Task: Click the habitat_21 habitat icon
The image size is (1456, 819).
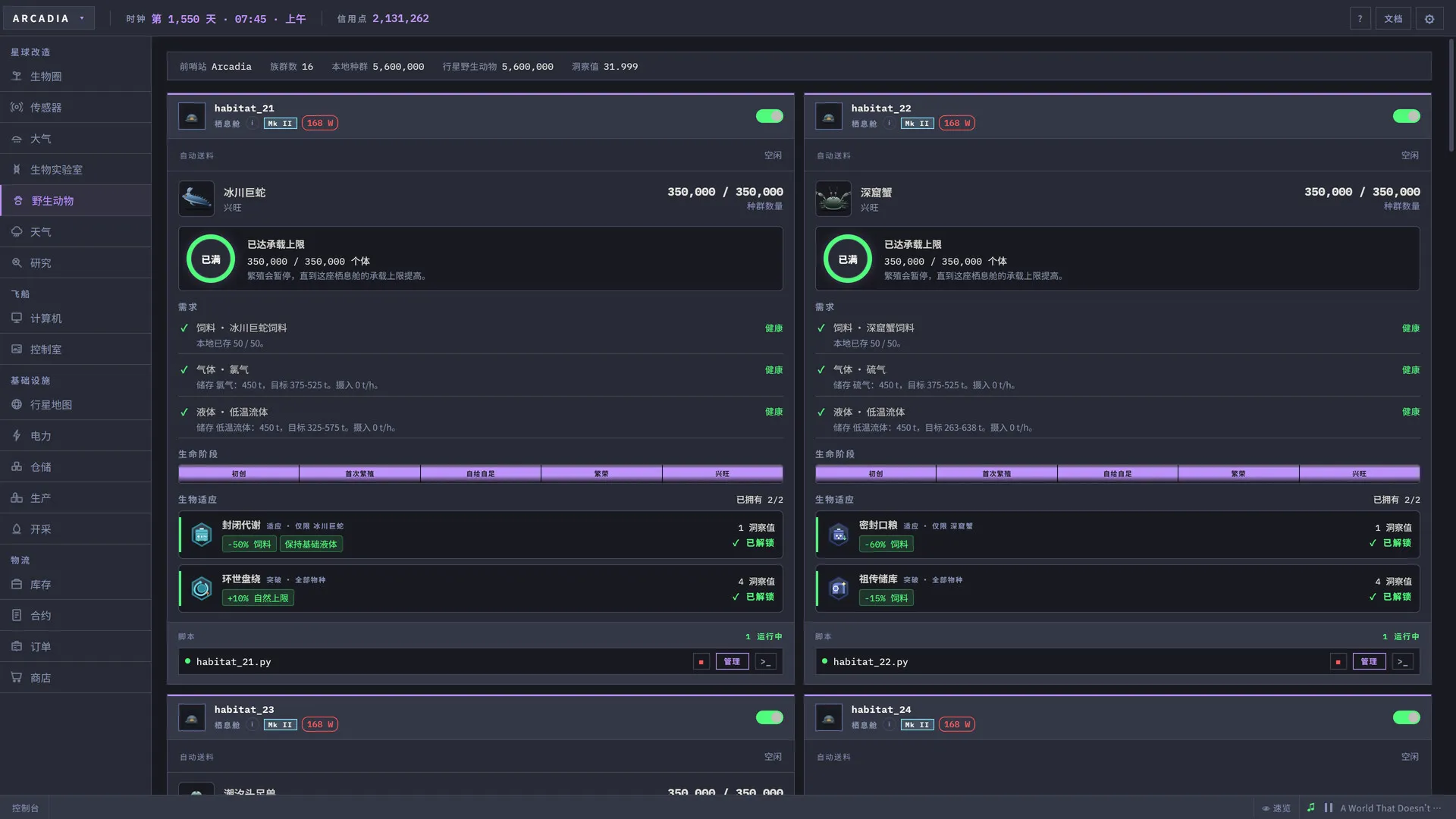Action: 192,116
